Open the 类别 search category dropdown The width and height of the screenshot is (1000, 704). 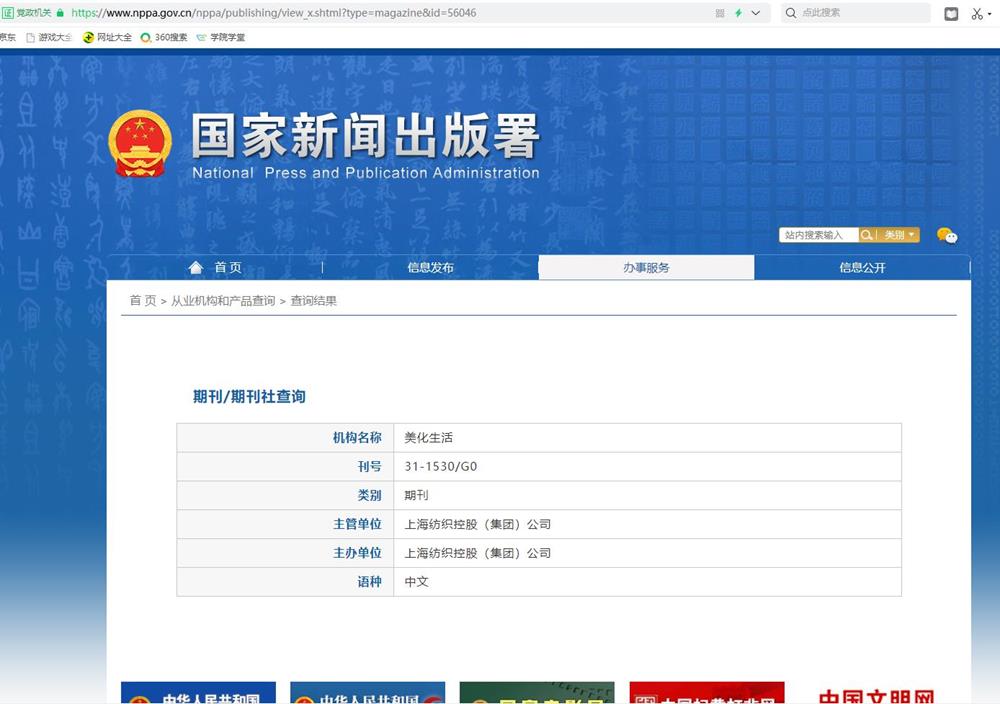[x=899, y=235]
